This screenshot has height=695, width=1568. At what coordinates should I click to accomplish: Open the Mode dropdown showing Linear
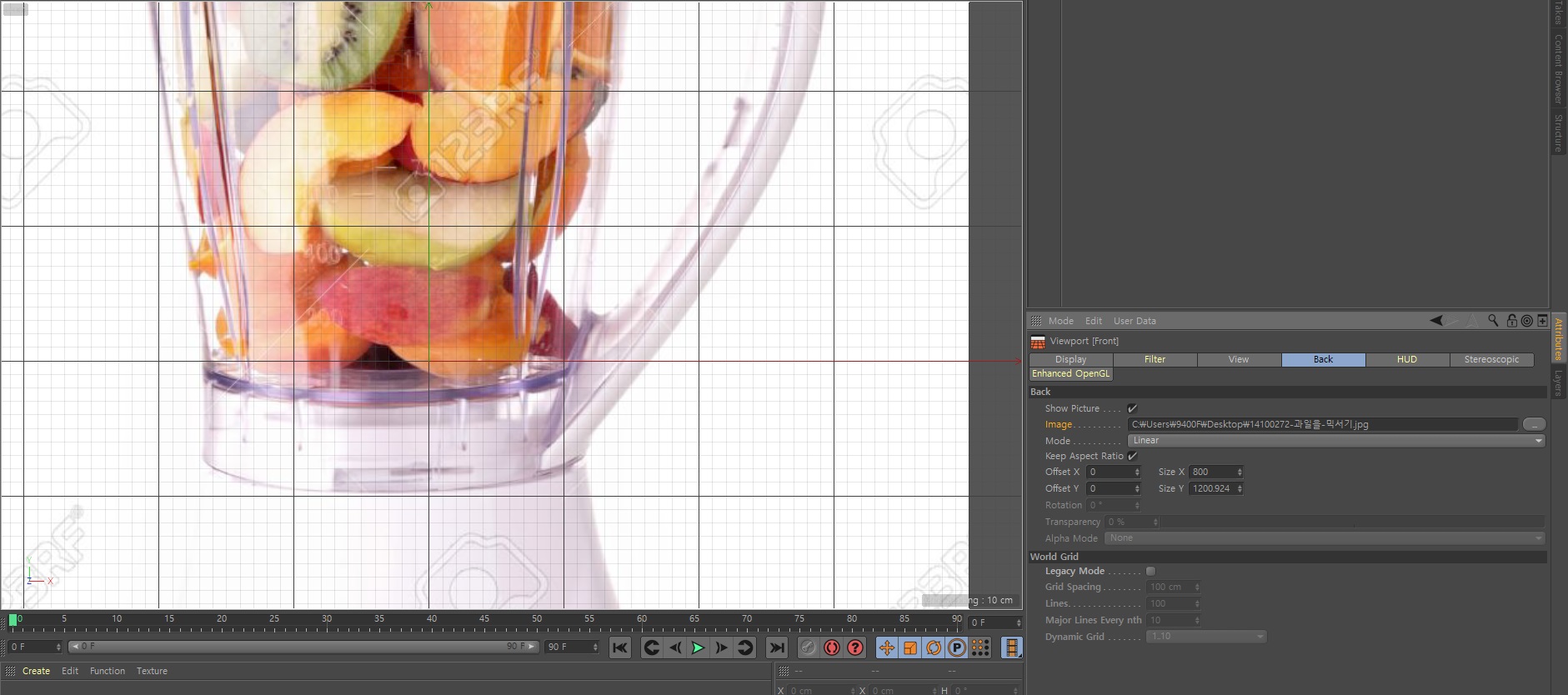(x=1335, y=440)
